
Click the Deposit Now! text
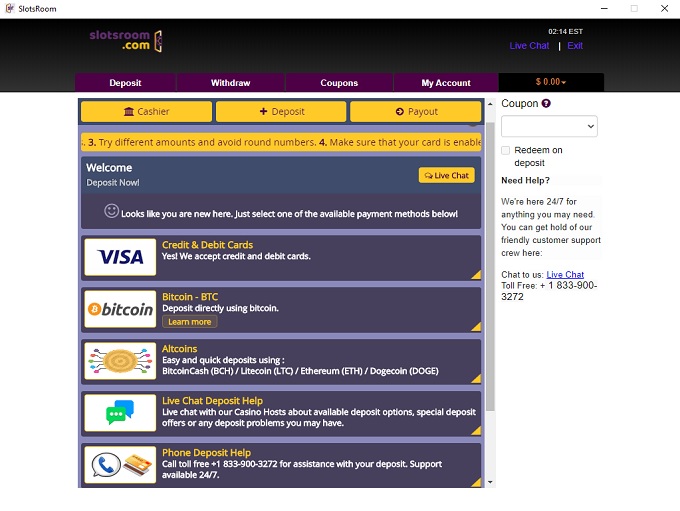[x=113, y=183]
